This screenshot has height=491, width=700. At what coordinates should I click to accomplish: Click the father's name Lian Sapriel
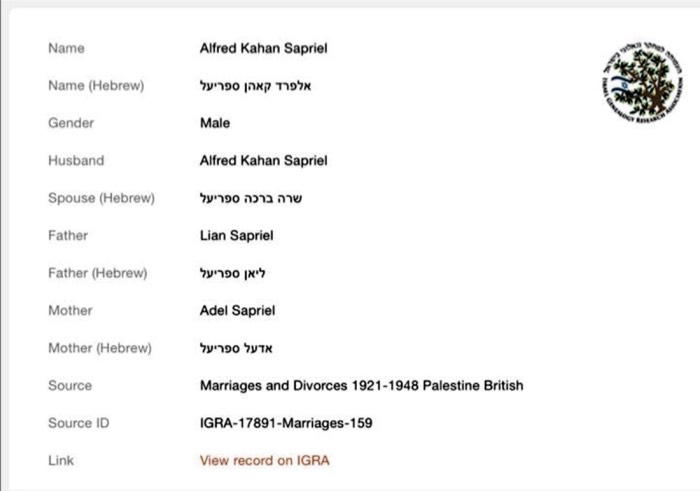tap(237, 236)
